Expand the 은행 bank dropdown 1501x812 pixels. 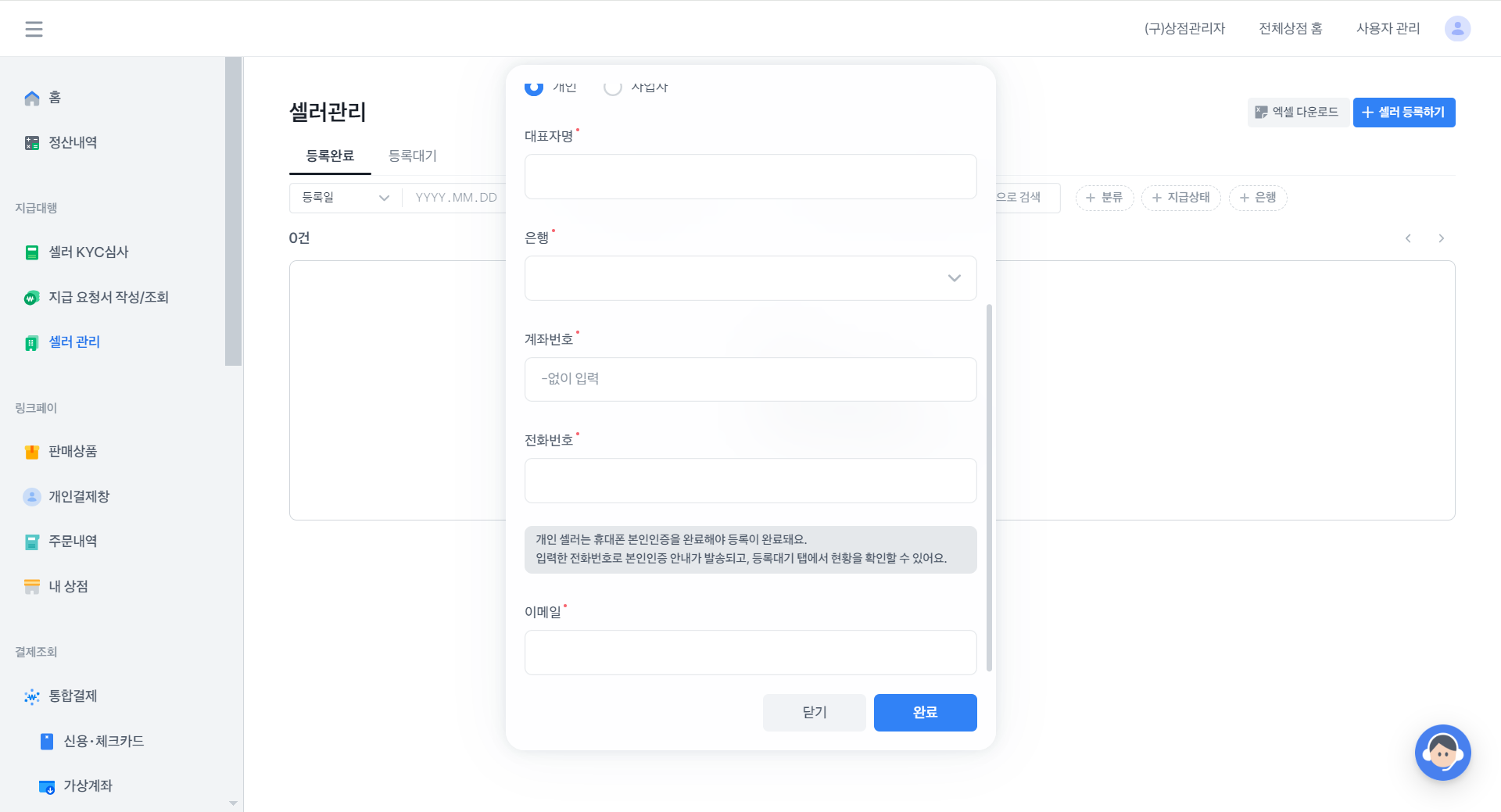[x=750, y=278]
